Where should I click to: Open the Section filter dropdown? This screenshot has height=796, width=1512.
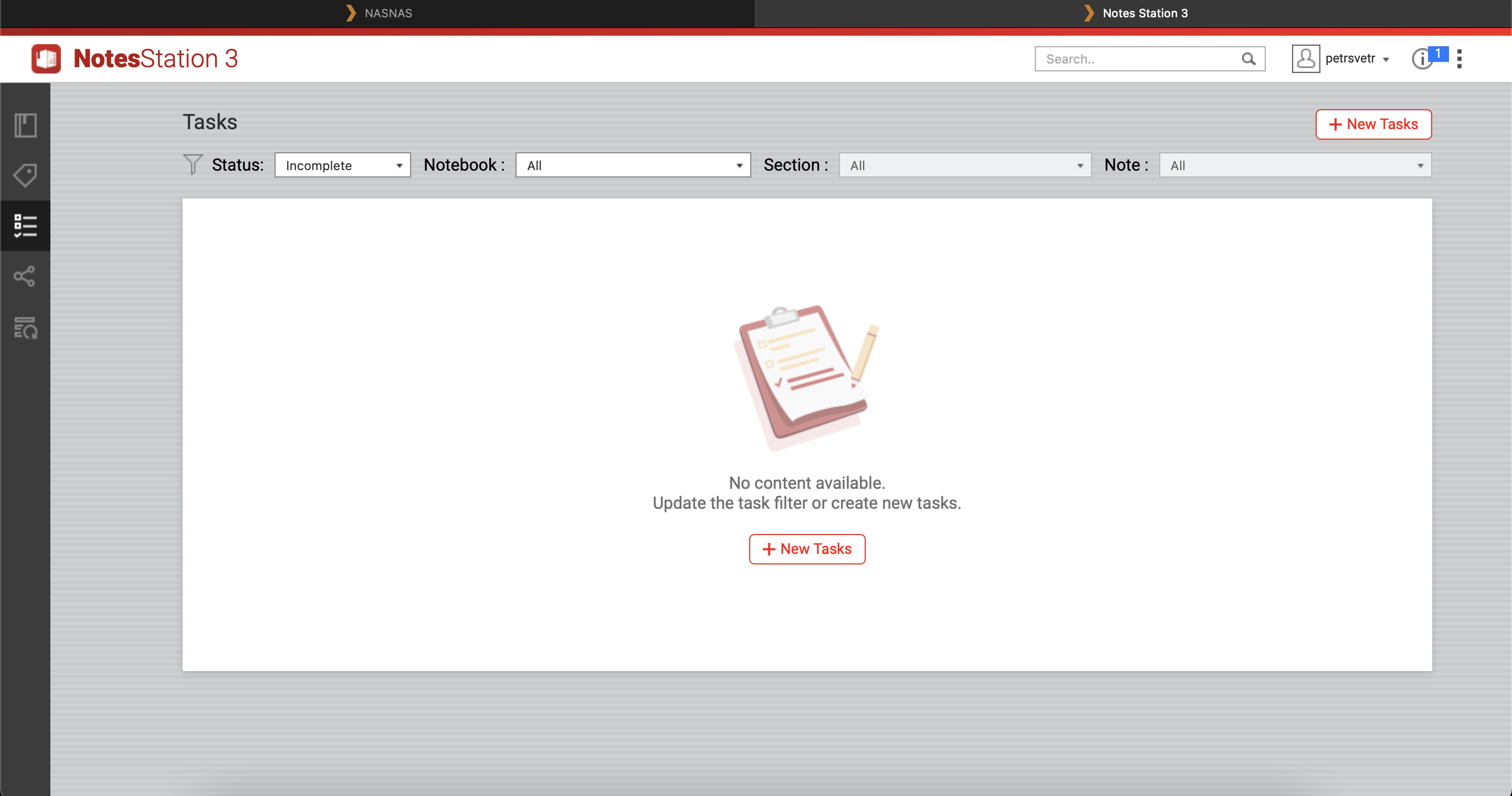point(964,165)
